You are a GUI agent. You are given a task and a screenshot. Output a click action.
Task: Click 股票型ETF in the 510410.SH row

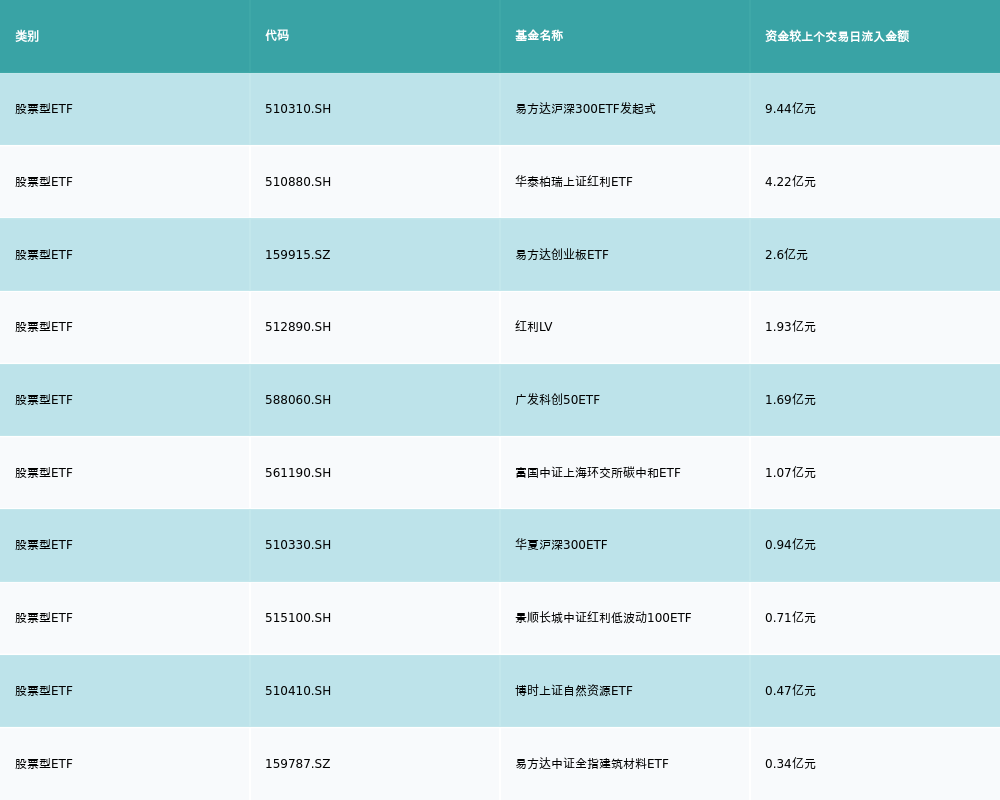(x=44, y=691)
